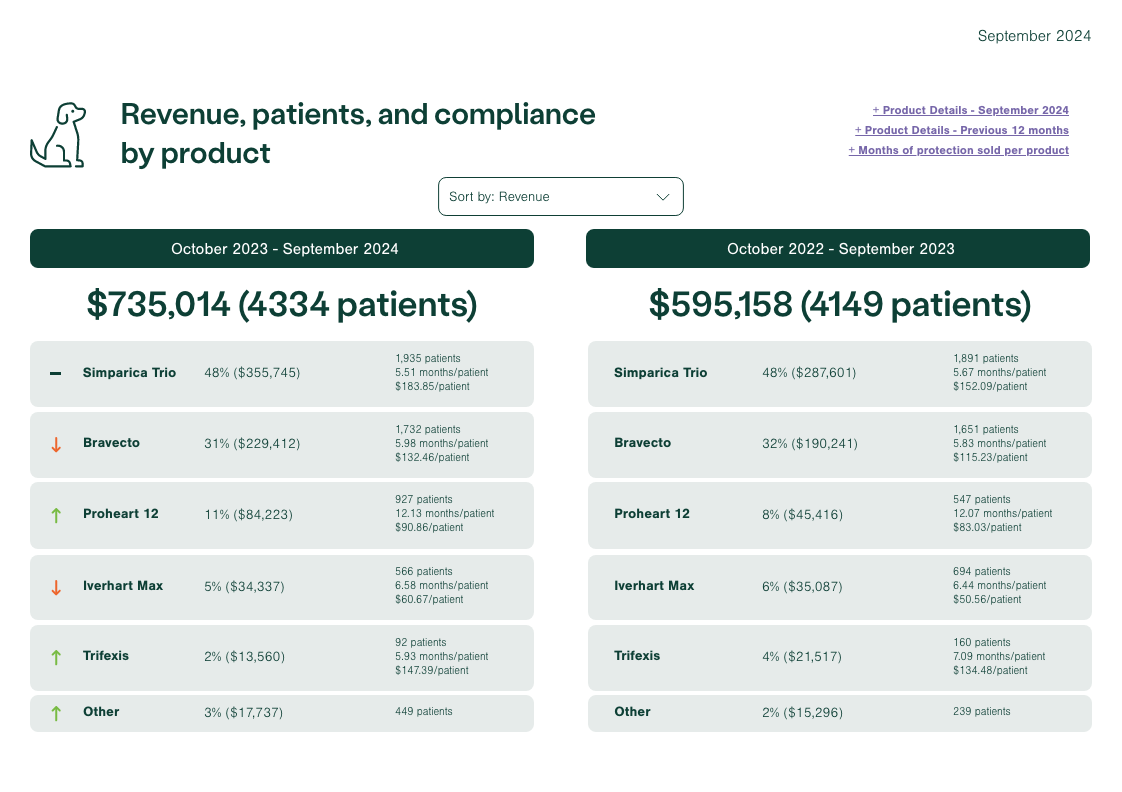1122x792 pixels.
Task: Click the 1,891 patients figure
Action: tap(985, 358)
